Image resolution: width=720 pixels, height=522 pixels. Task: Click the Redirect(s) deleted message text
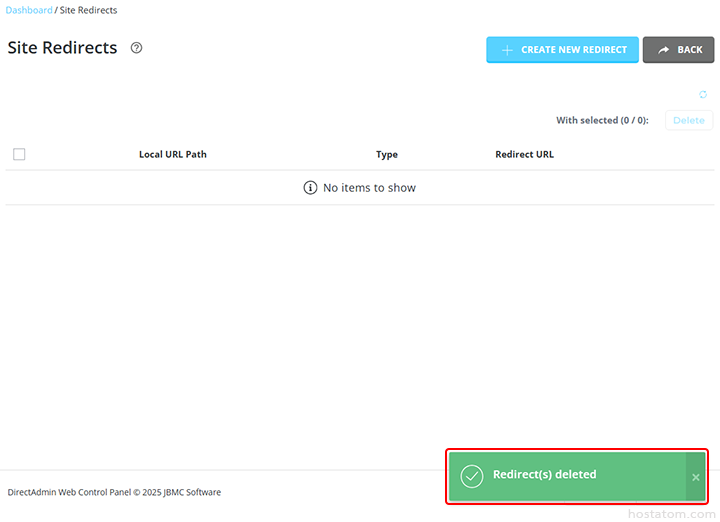[x=544, y=475]
